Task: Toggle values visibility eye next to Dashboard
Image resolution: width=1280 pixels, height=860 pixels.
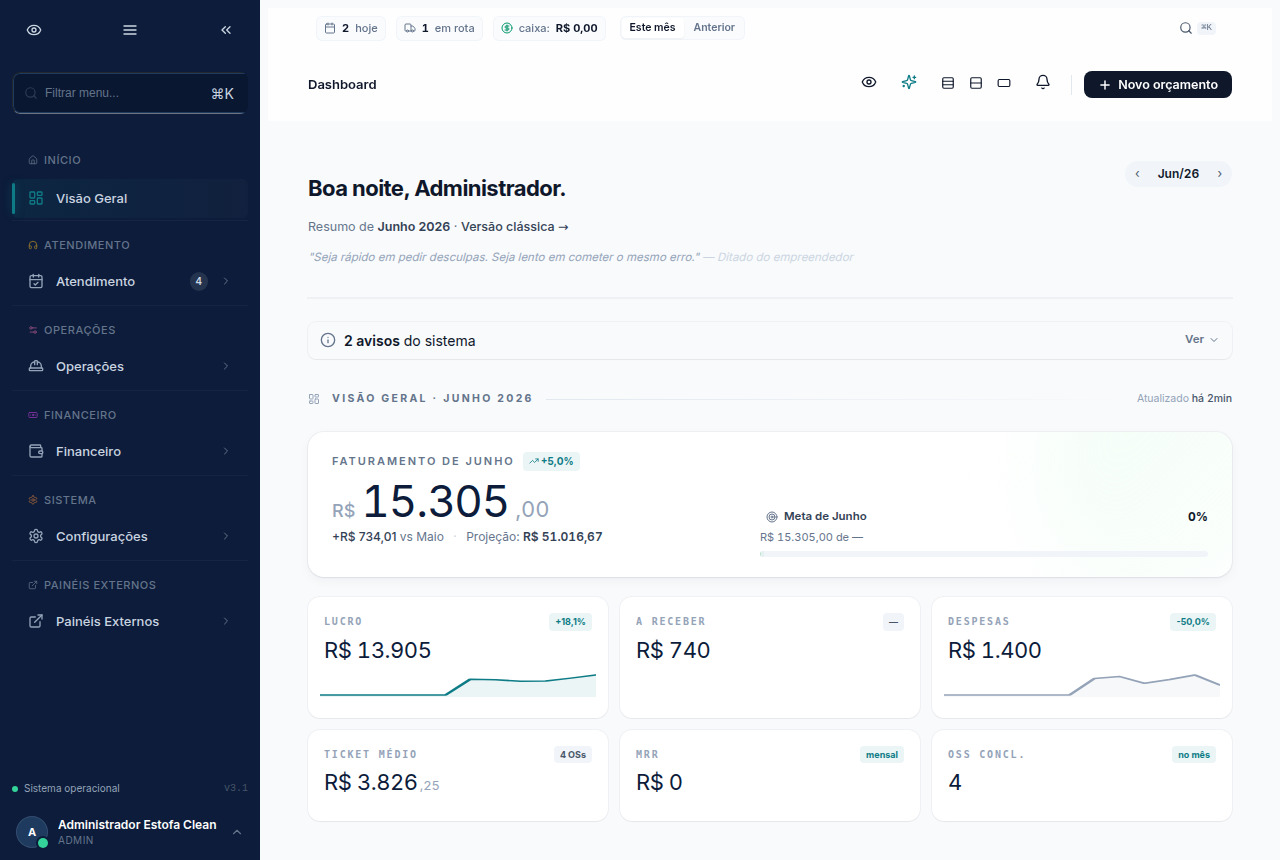Action: [869, 83]
